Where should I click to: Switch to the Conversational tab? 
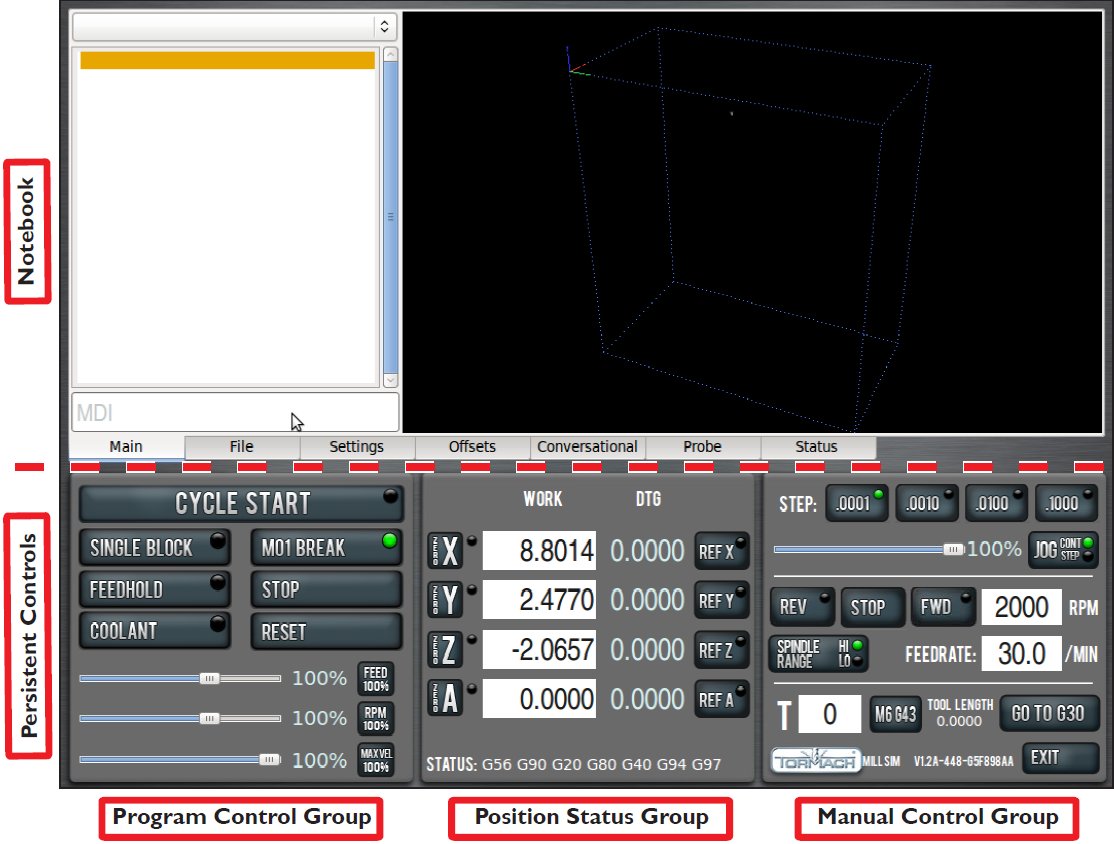(x=587, y=447)
